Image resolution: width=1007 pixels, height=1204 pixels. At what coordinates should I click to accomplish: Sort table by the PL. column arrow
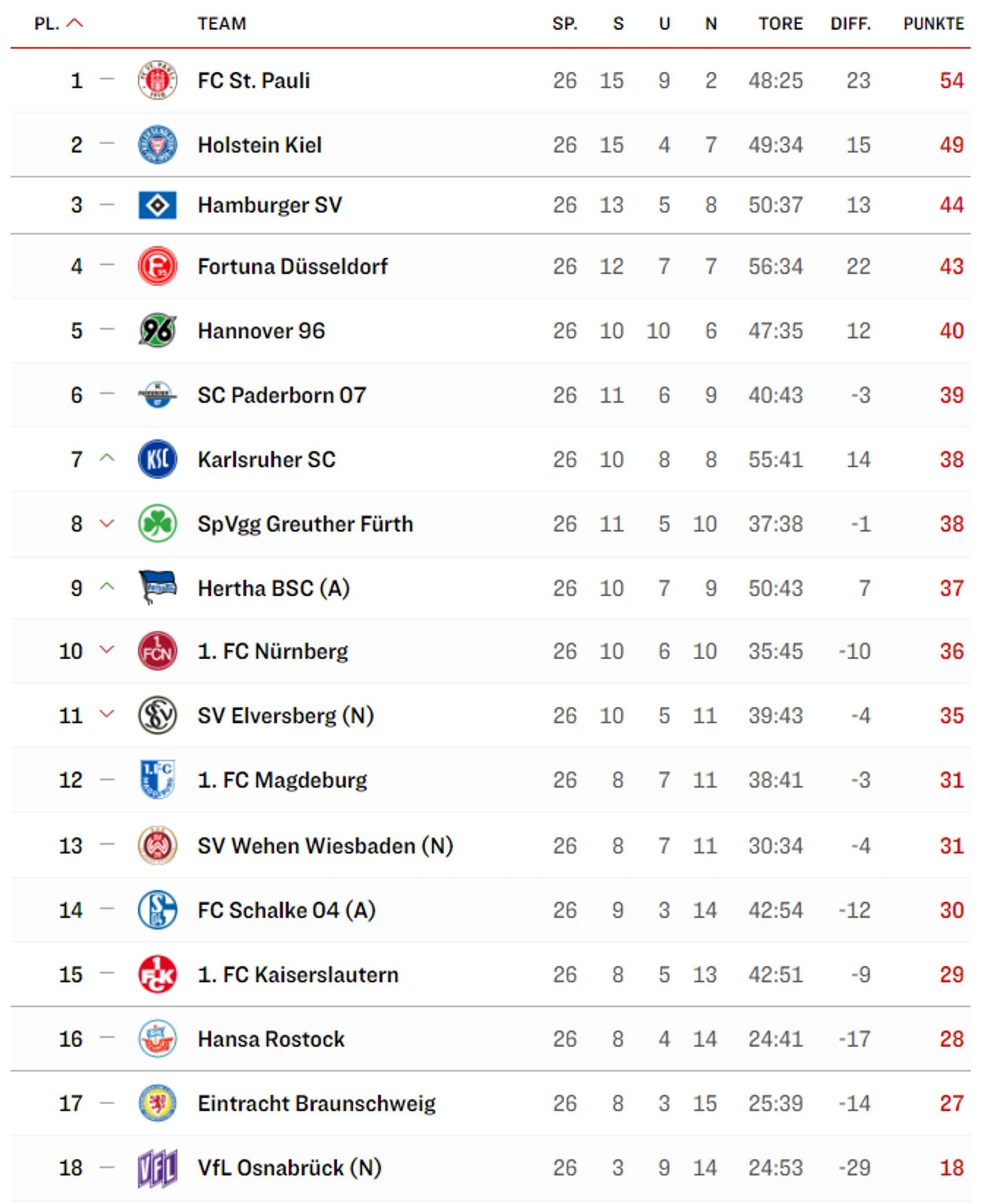(75, 23)
